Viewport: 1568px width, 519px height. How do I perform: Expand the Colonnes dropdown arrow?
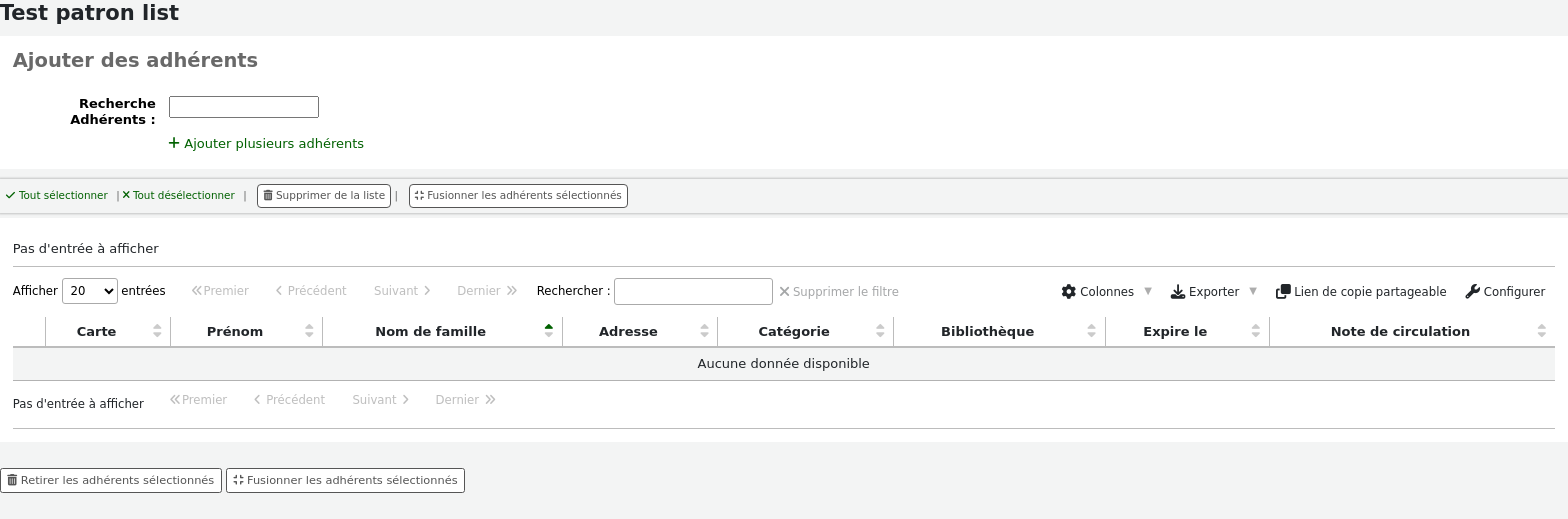pos(1148,292)
